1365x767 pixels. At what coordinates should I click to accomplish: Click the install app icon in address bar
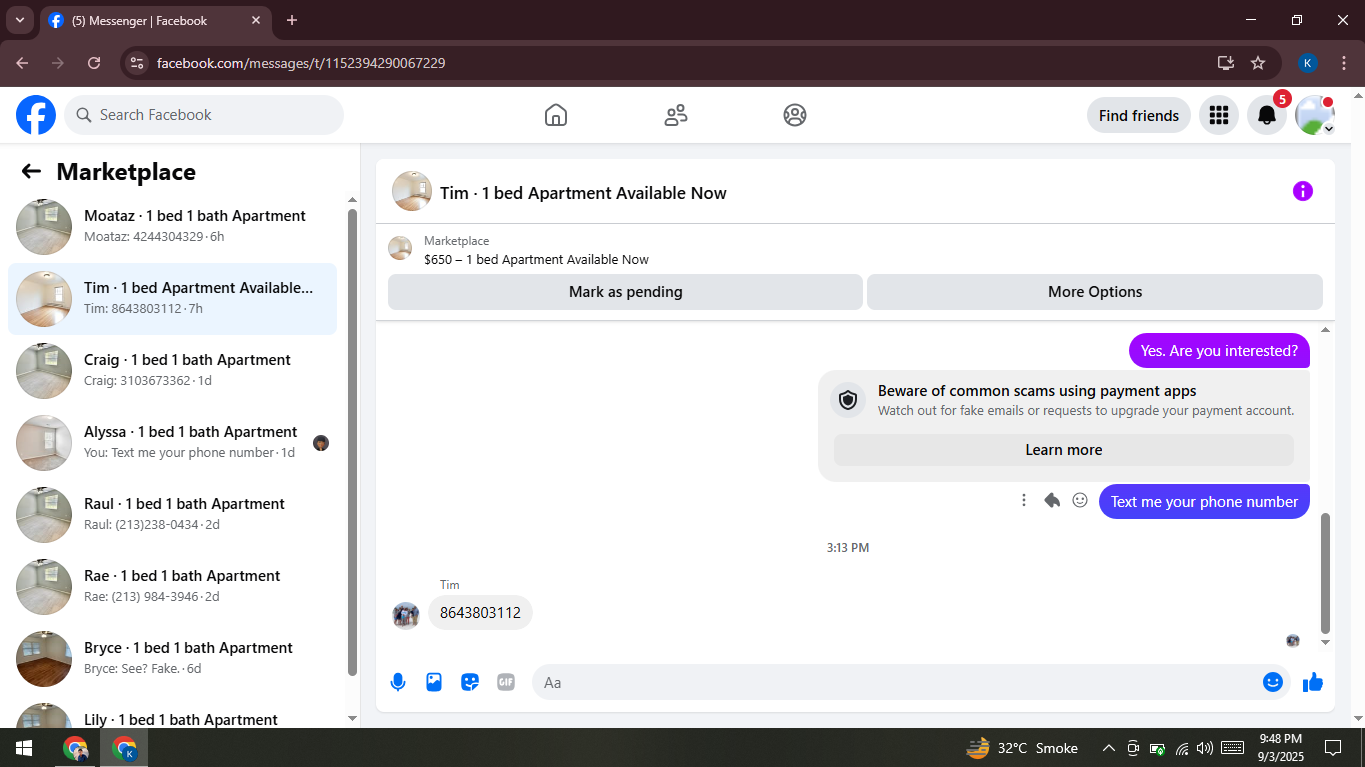[1226, 63]
